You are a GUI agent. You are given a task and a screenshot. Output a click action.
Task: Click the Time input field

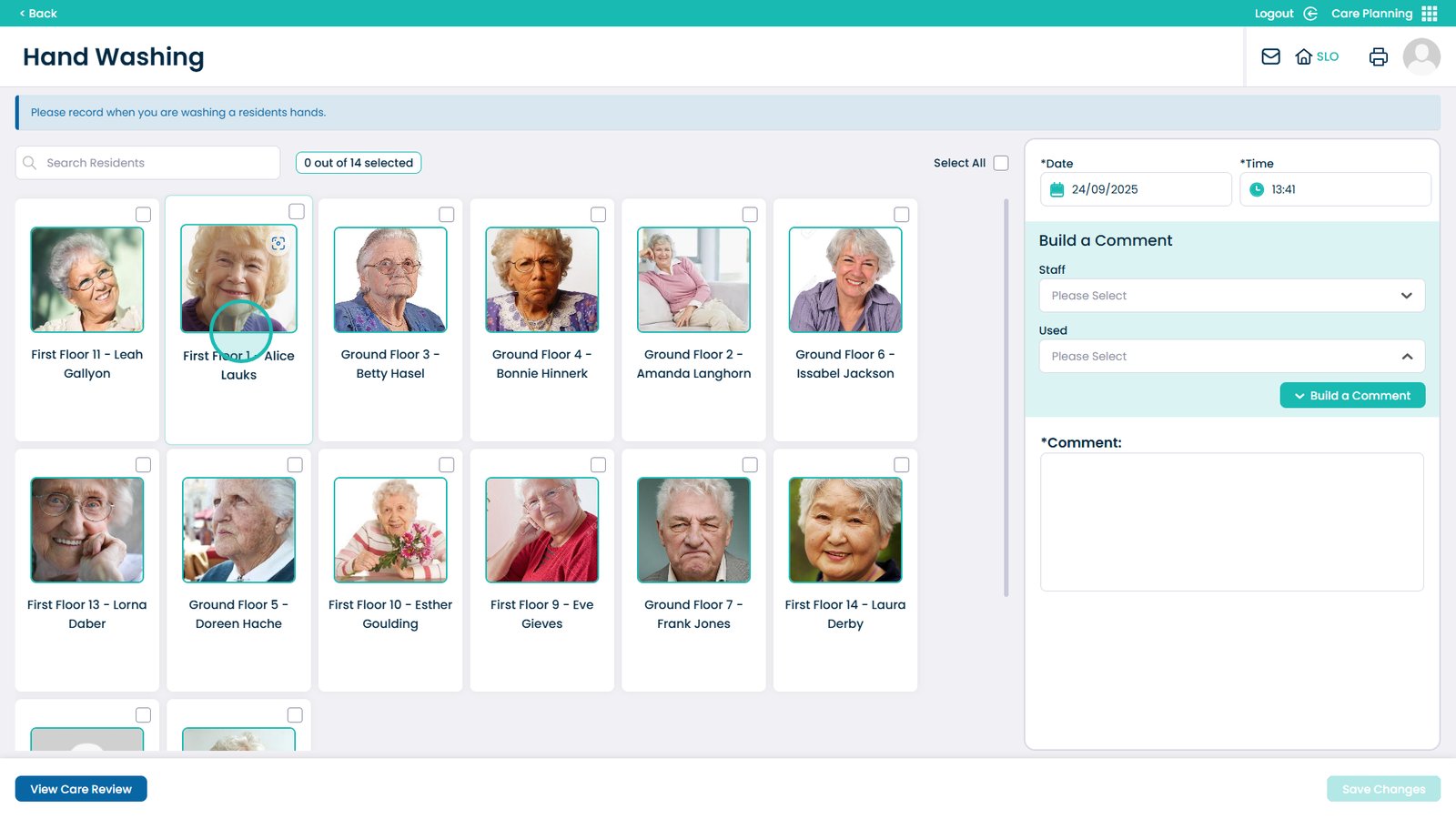click(1335, 189)
